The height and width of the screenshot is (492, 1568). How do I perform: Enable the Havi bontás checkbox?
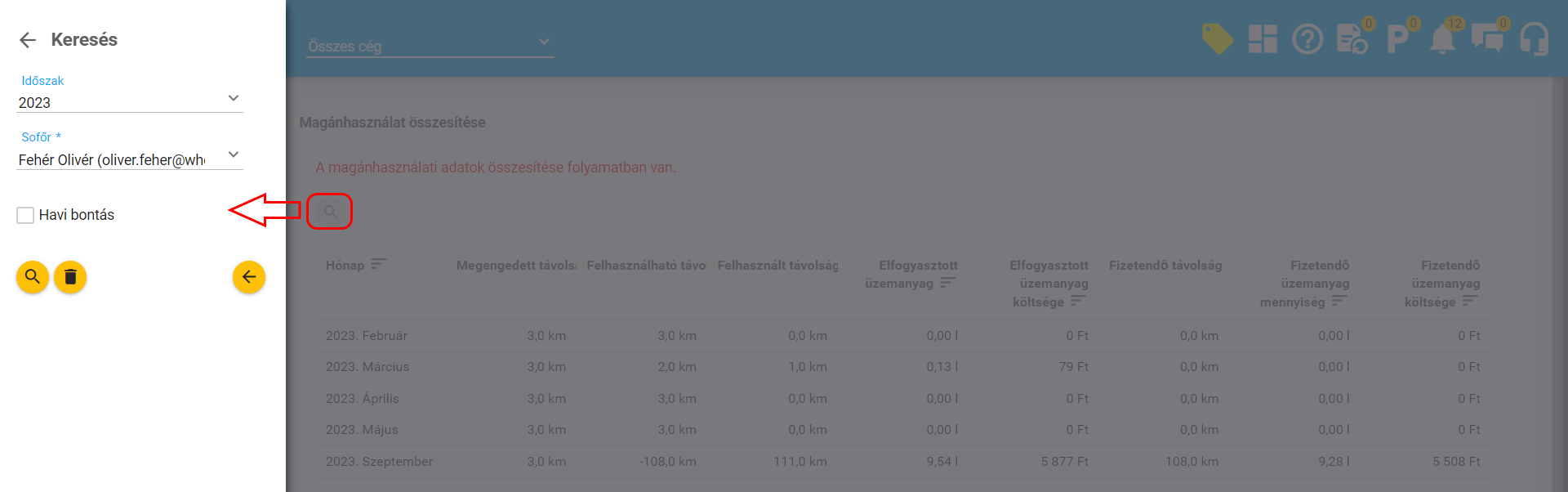click(25, 215)
